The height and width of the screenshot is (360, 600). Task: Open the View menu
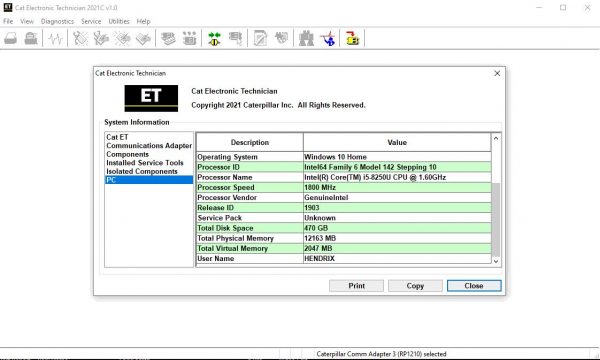click(x=27, y=21)
